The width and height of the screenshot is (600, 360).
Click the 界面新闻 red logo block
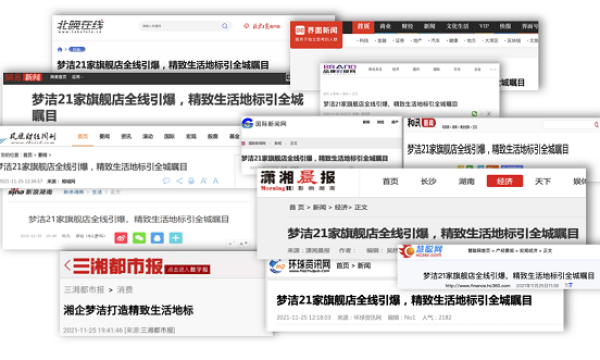point(316,34)
